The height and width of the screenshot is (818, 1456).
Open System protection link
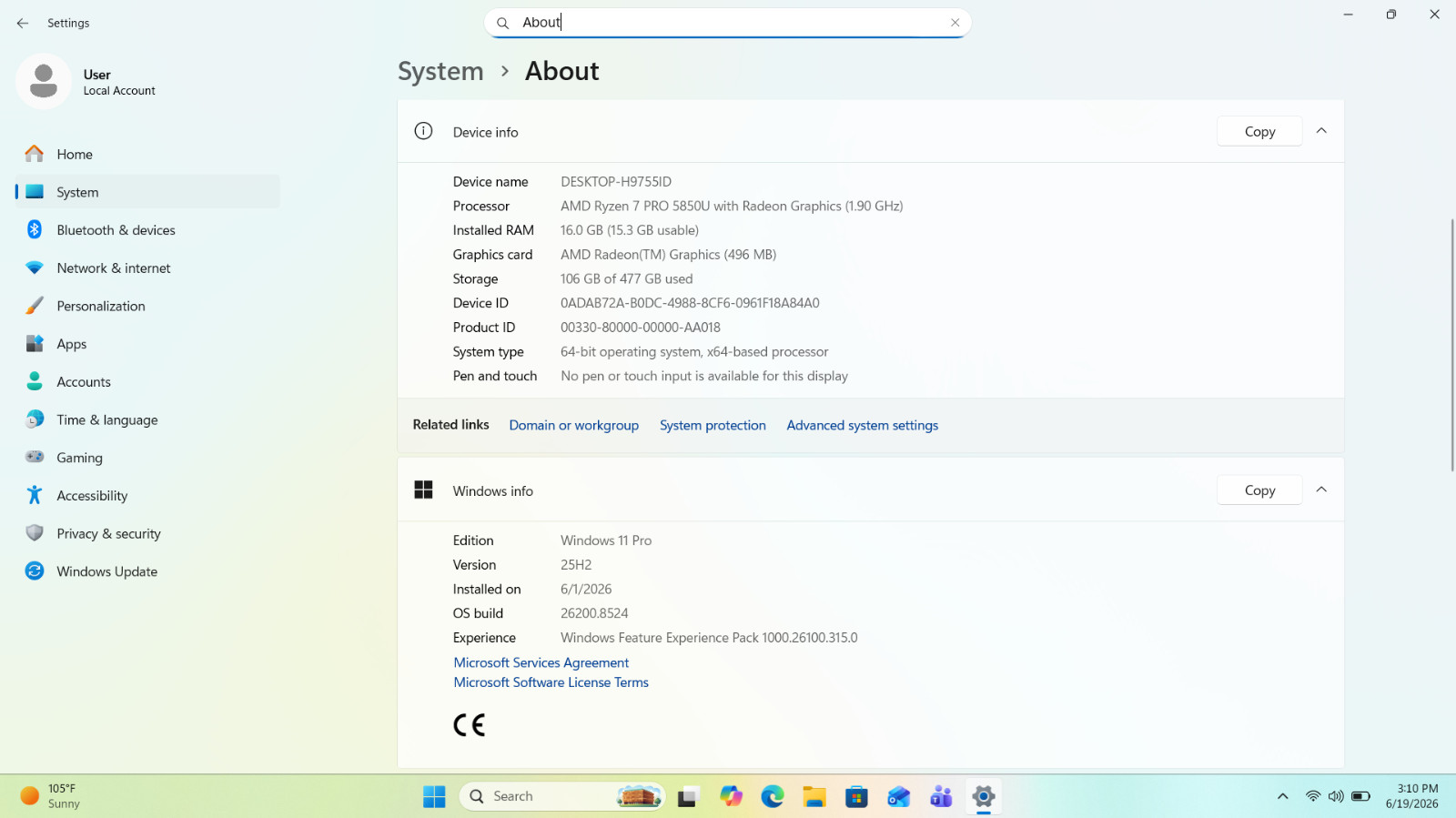(x=713, y=425)
